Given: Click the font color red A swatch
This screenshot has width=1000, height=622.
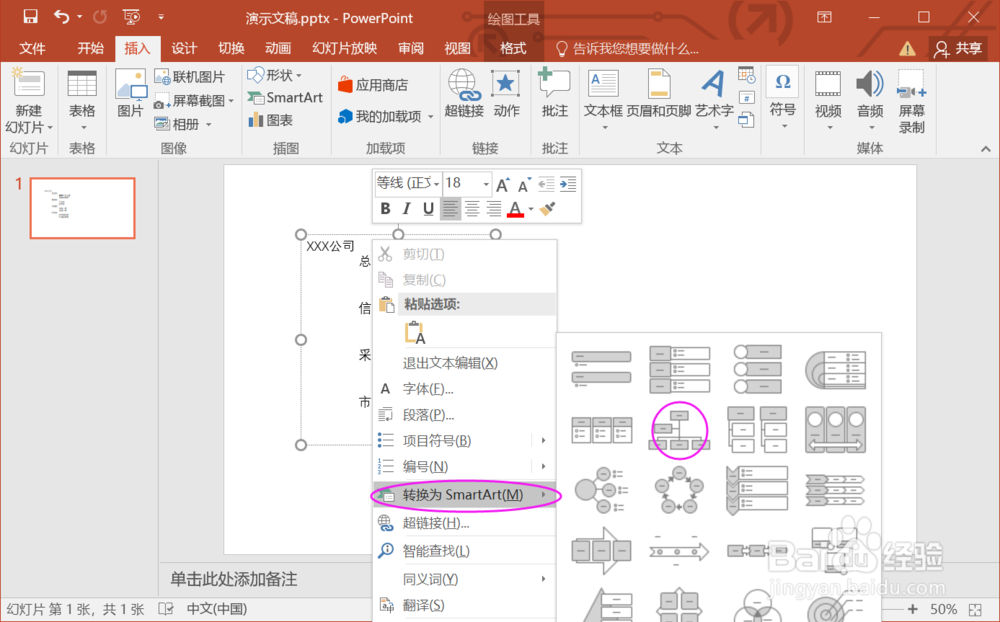Looking at the screenshot, I should pos(515,209).
